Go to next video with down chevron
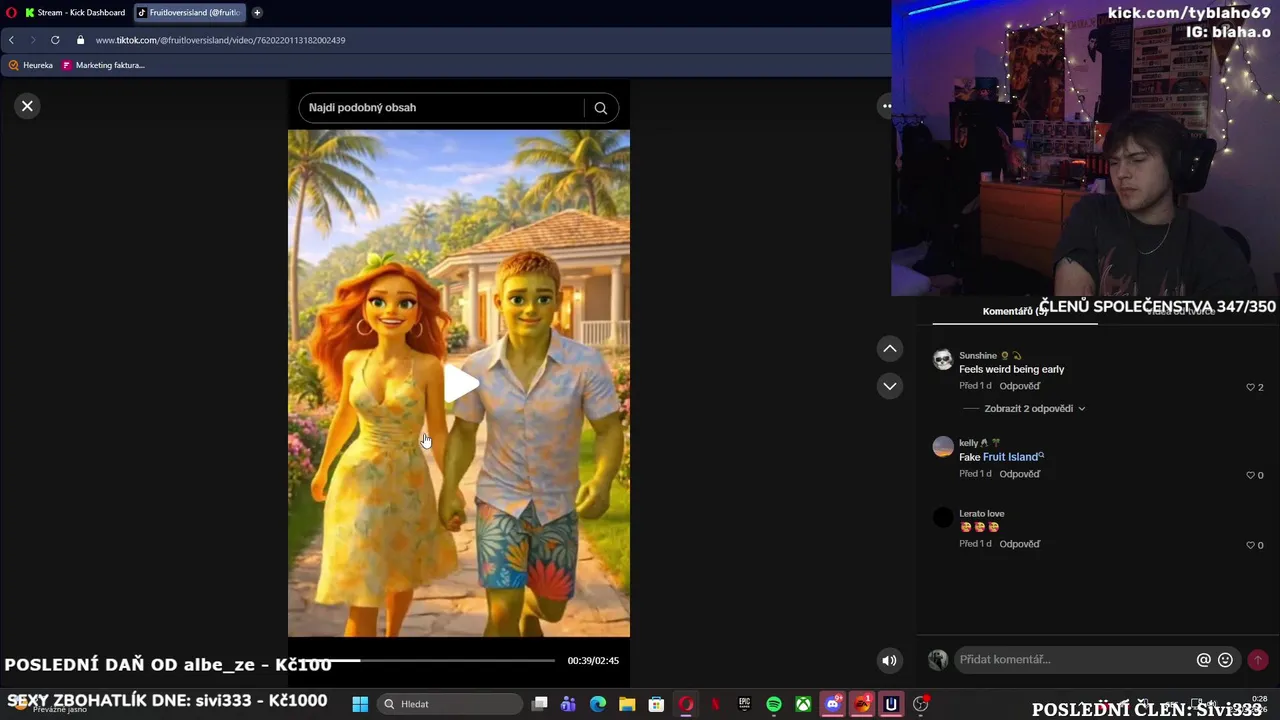The height and width of the screenshot is (720, 1280). (889, 386)
